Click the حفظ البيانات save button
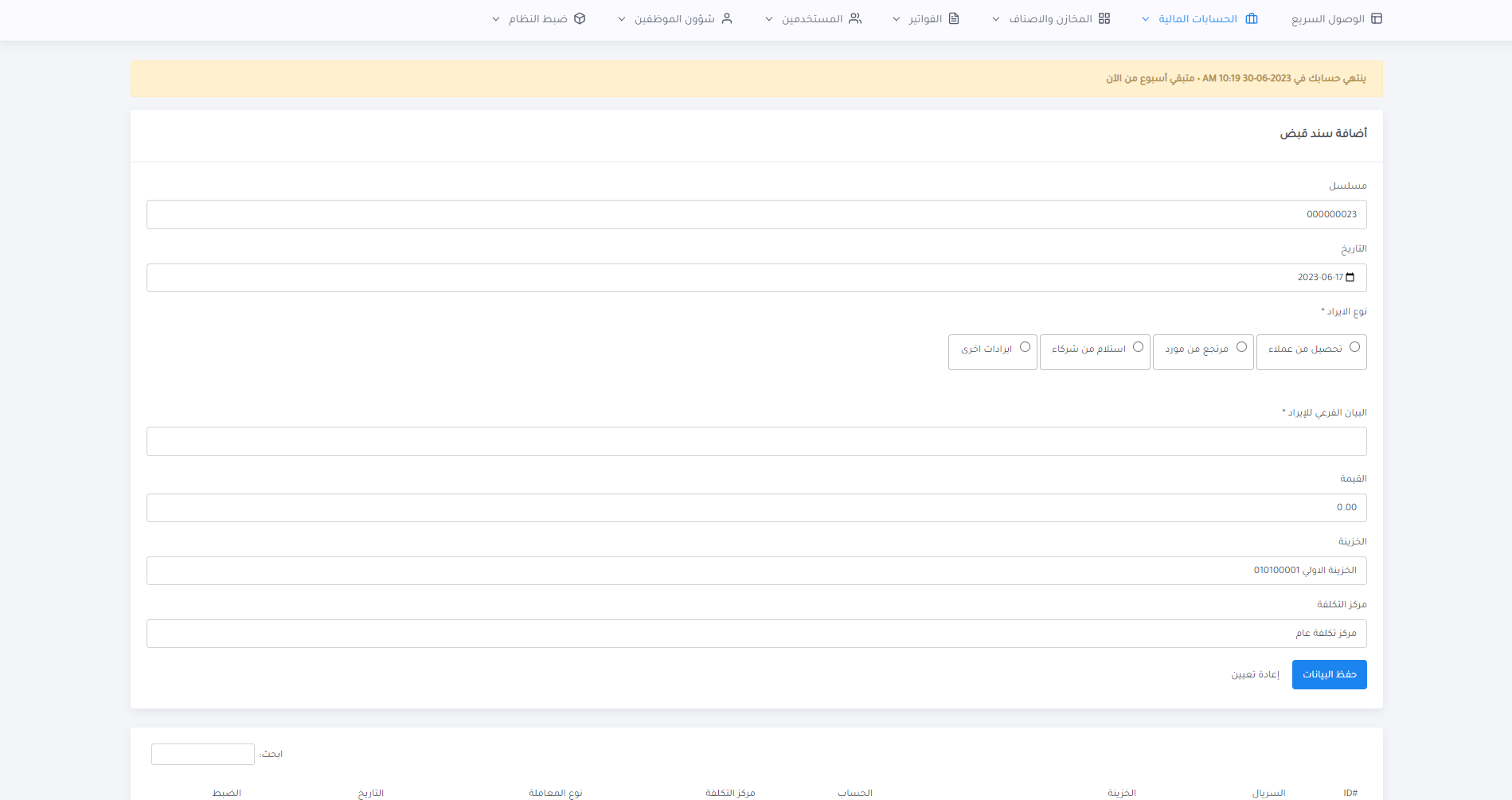 coord(1329,674)
